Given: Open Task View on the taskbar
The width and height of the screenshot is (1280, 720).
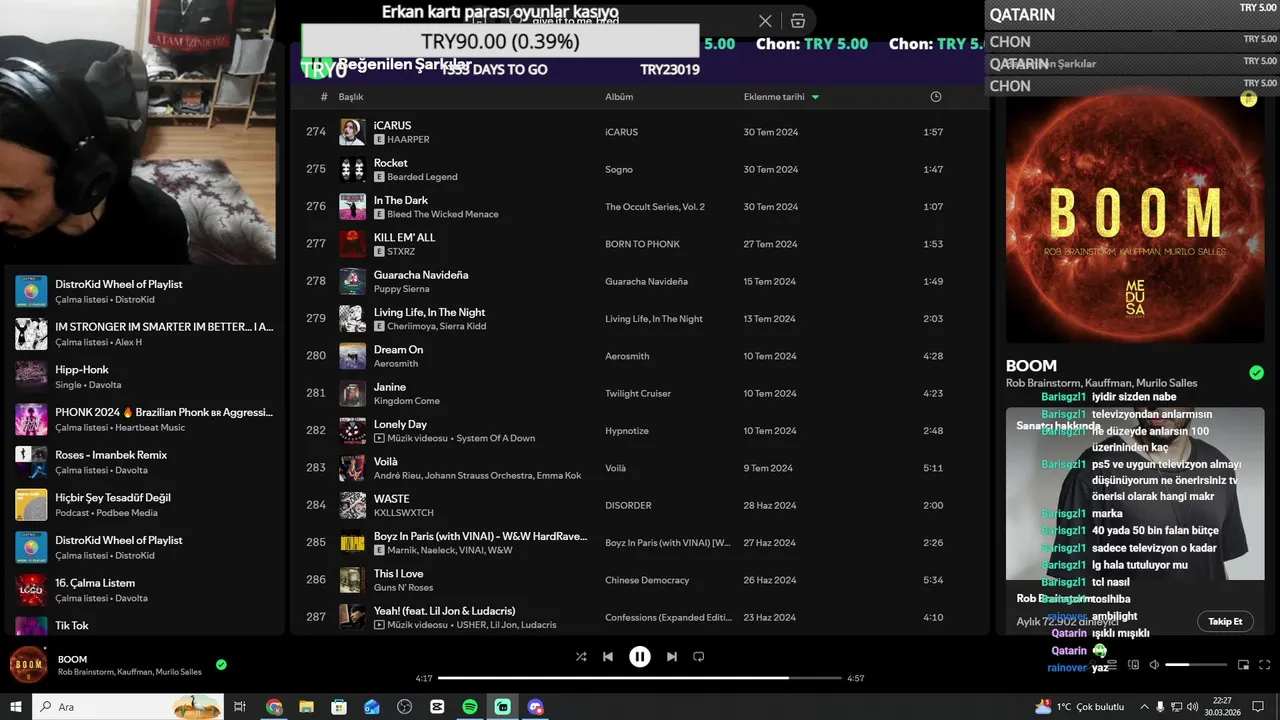Looking at the screenshot, I should pos(240,707).
